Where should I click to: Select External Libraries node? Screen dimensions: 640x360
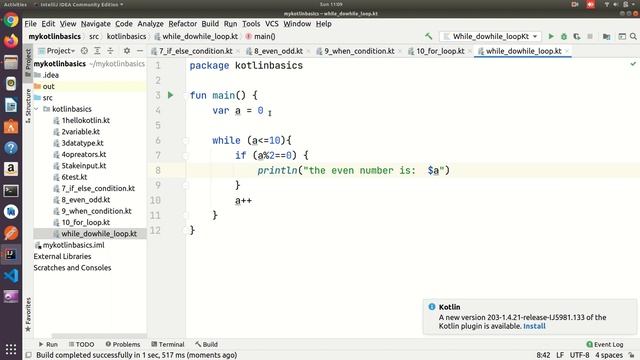pyautogui.click(x=62, y=256)
